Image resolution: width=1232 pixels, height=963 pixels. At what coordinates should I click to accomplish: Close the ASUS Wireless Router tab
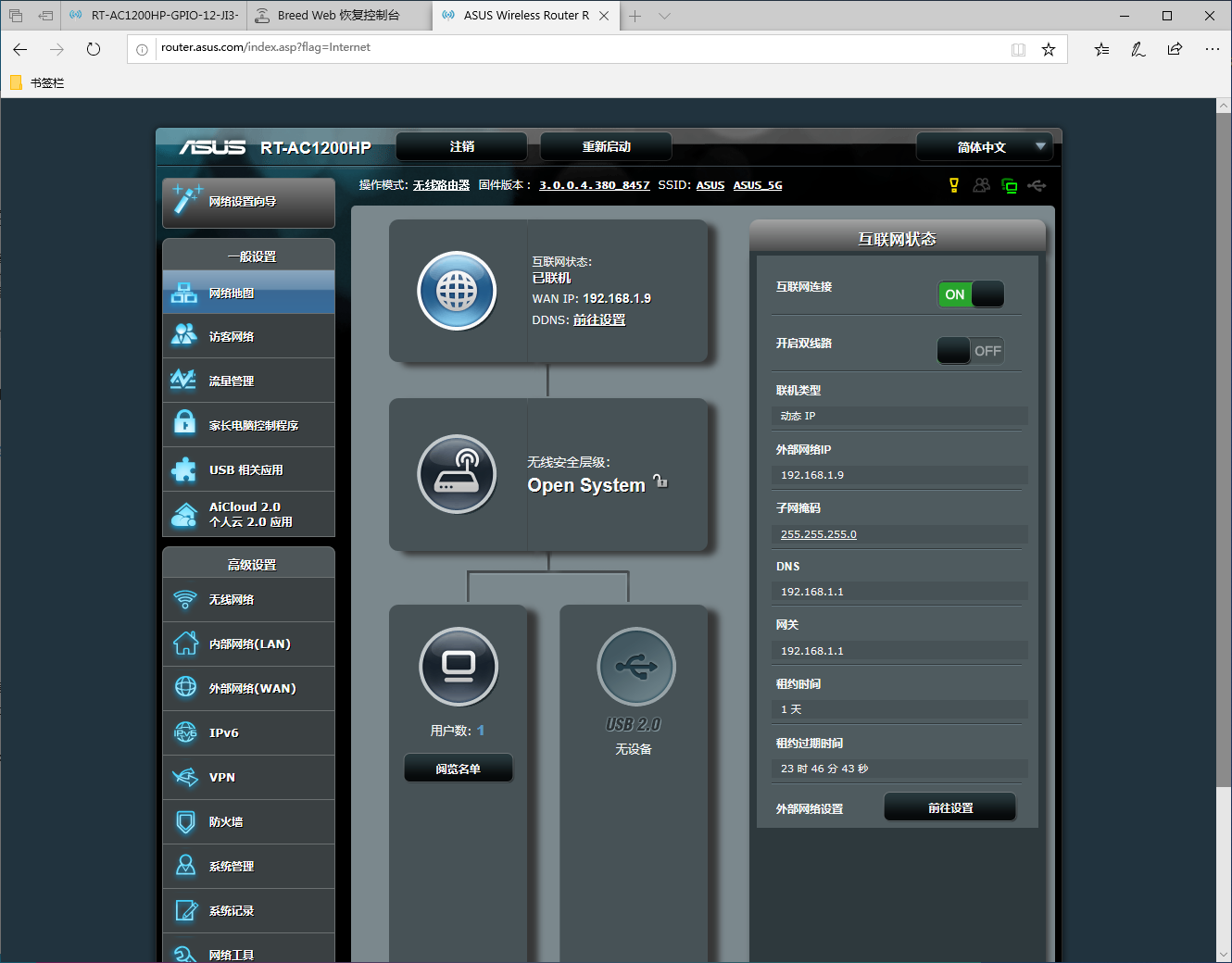pyautogui.click(x=604, y=16)
